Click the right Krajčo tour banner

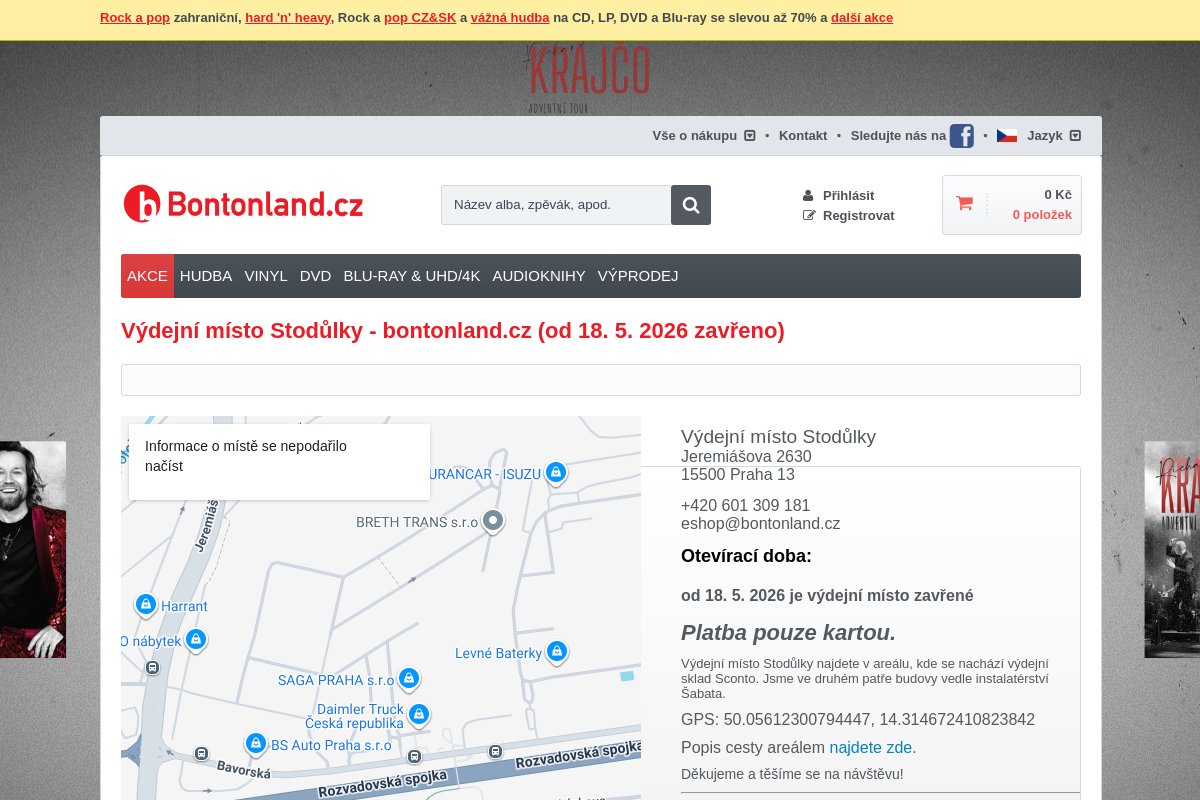(x=1172, y=549)
